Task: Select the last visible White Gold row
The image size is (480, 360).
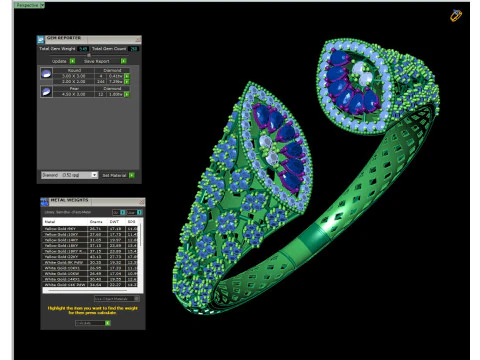Action: [x=90, y=285]
